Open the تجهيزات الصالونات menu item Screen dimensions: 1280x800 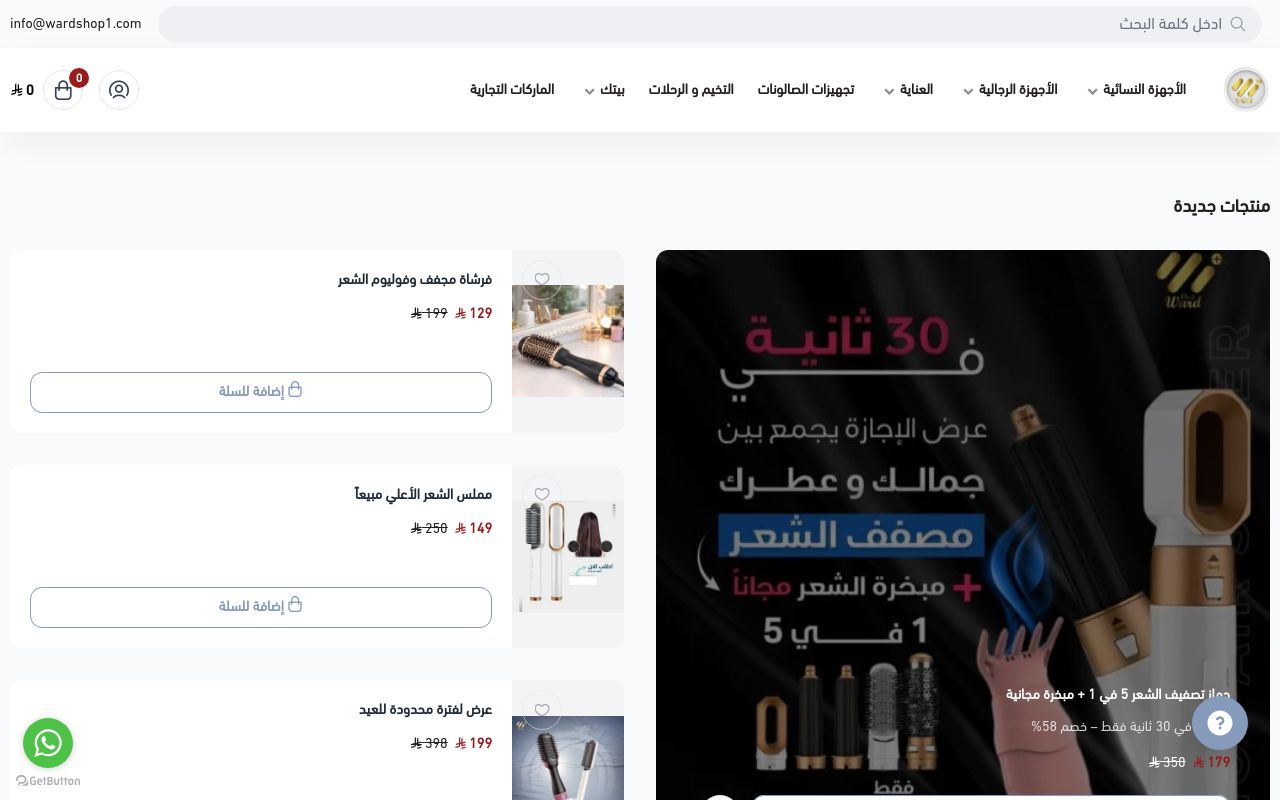click(805, 90)
